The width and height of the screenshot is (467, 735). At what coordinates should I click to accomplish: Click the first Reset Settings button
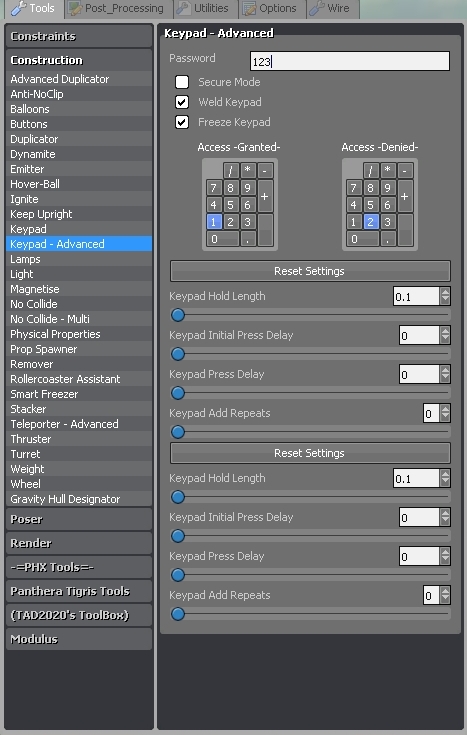click(310, 271)
